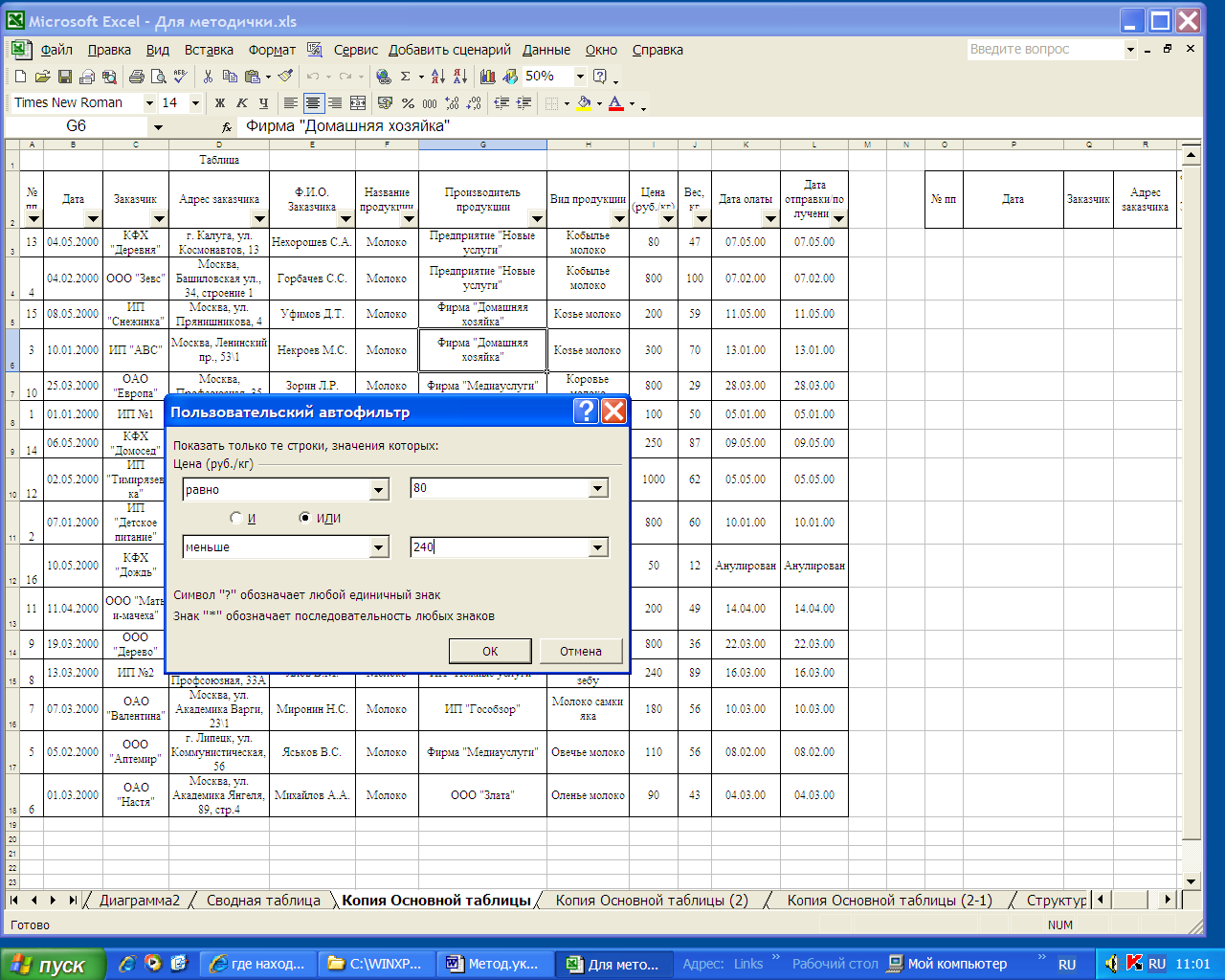Click the second value field containing 240
Screen dimensions: 1225x980
click(x=500, y=547)
